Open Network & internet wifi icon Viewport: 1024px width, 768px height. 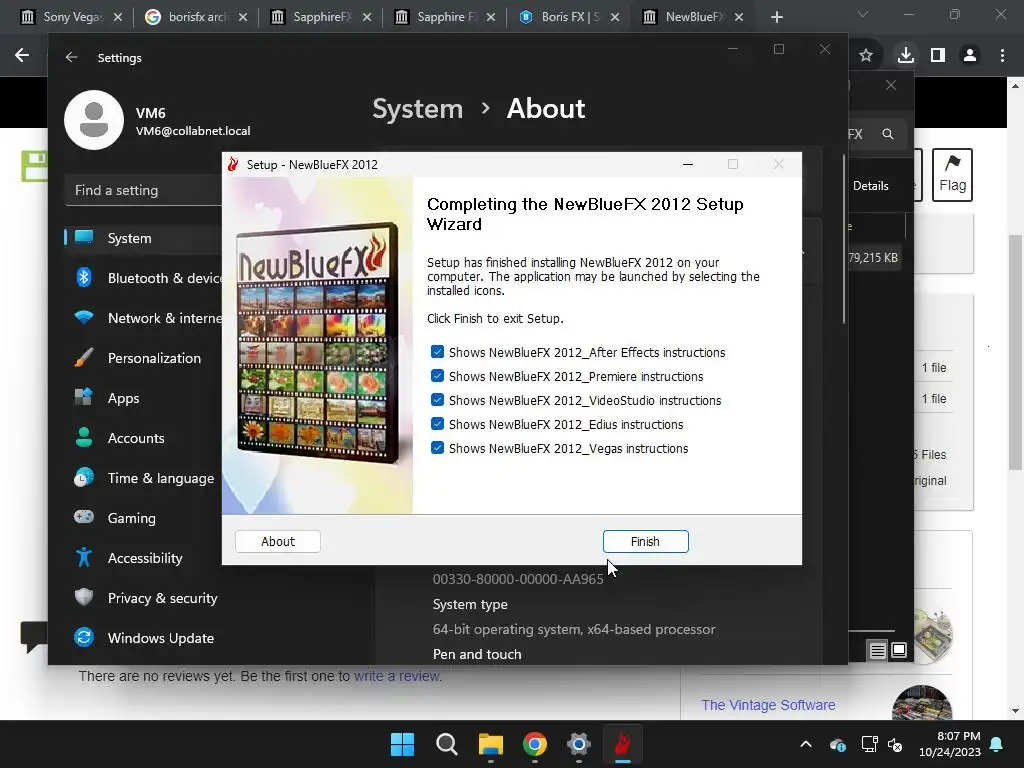(84, 317)
